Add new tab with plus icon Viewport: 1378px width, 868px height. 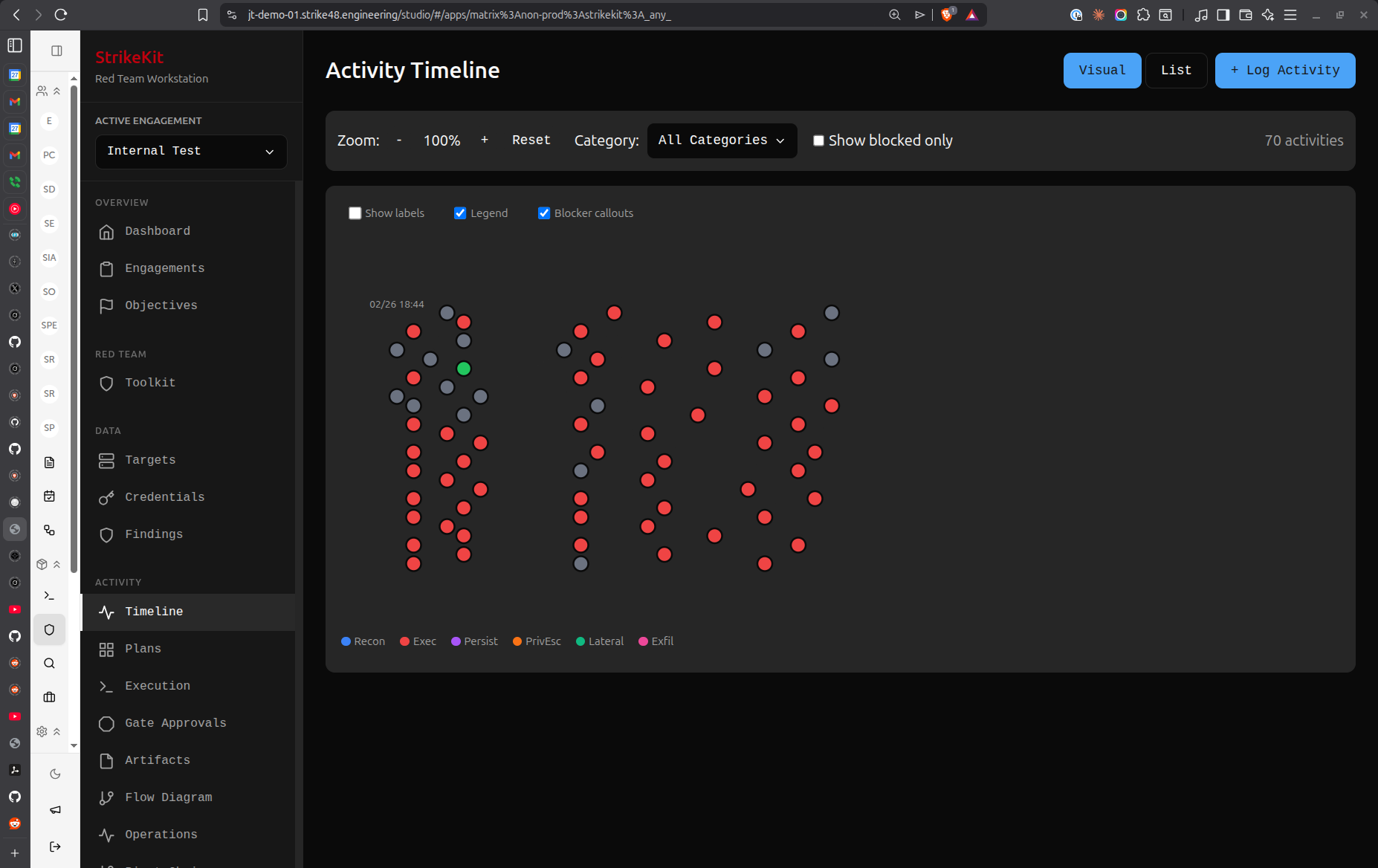click(15, 853)
